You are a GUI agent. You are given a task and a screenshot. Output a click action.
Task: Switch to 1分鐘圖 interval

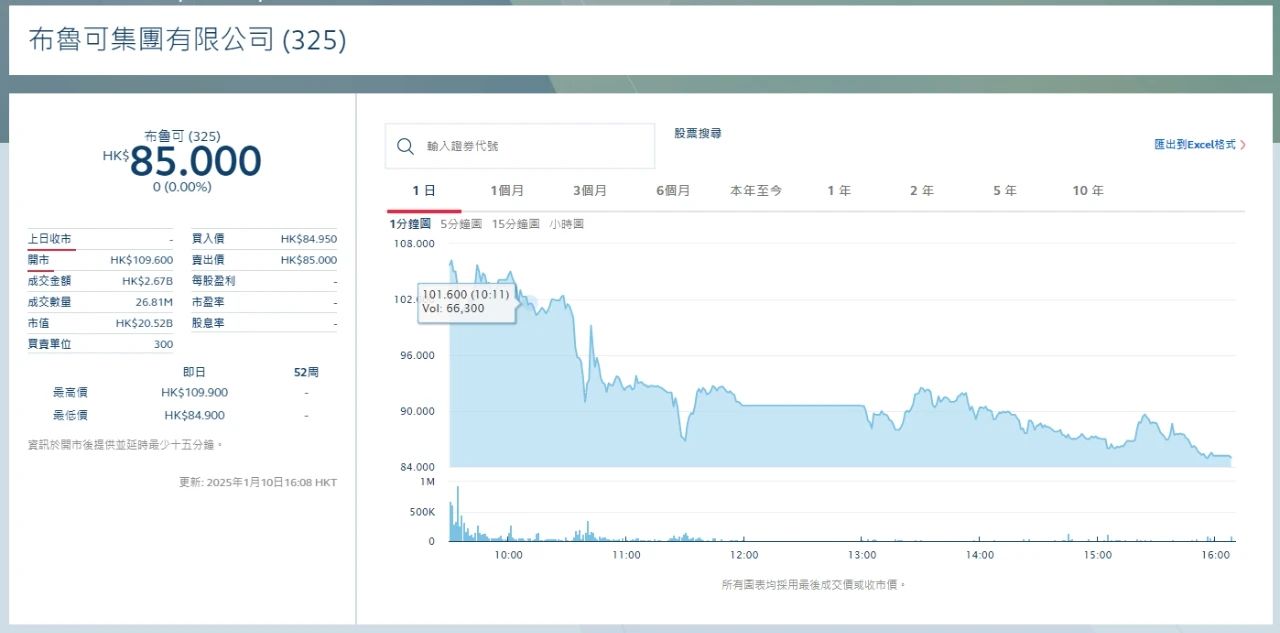tap(410, 224)
